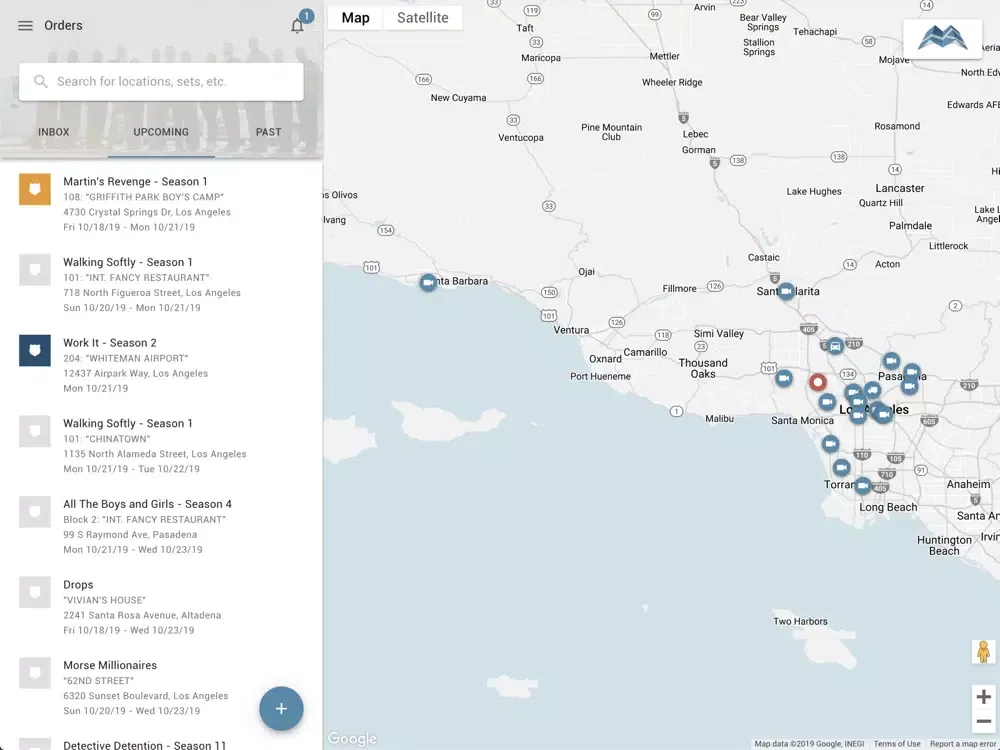This screenshot has width=1000, height=750.
Task: Switch to the PAST tab
Action: click(x=268, y=132)
